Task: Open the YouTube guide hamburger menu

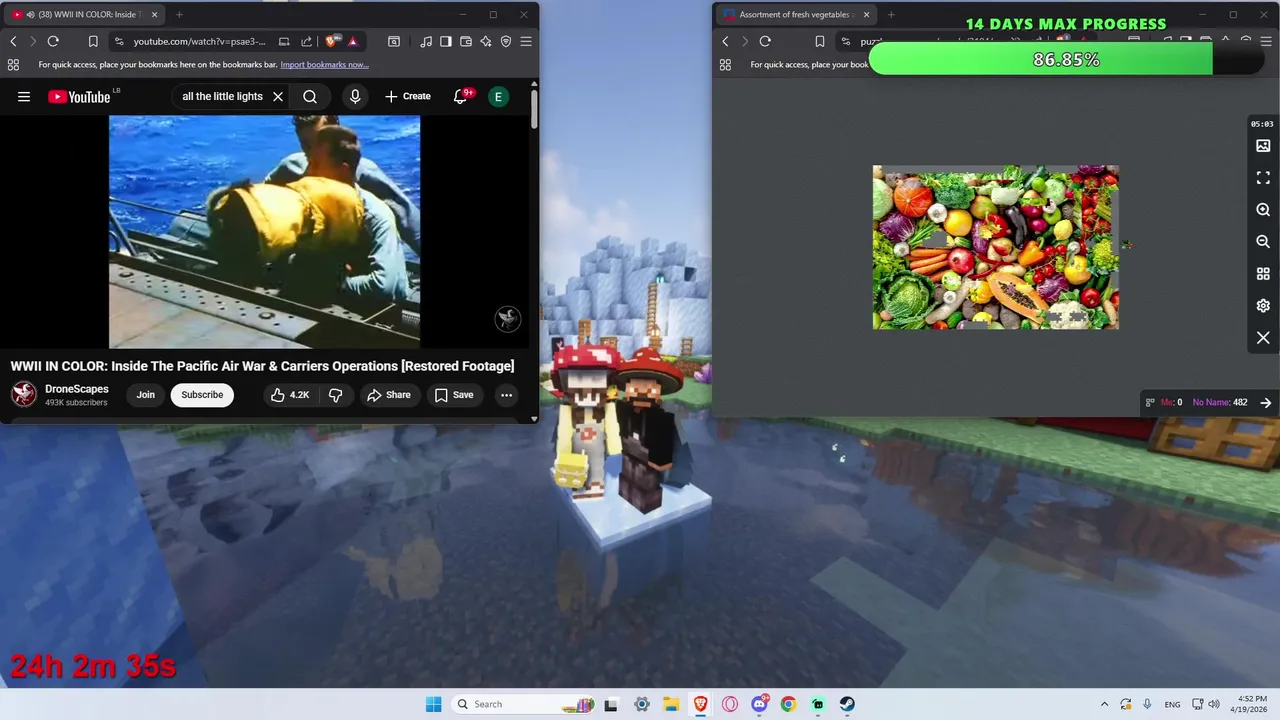Action: point(24,97)
